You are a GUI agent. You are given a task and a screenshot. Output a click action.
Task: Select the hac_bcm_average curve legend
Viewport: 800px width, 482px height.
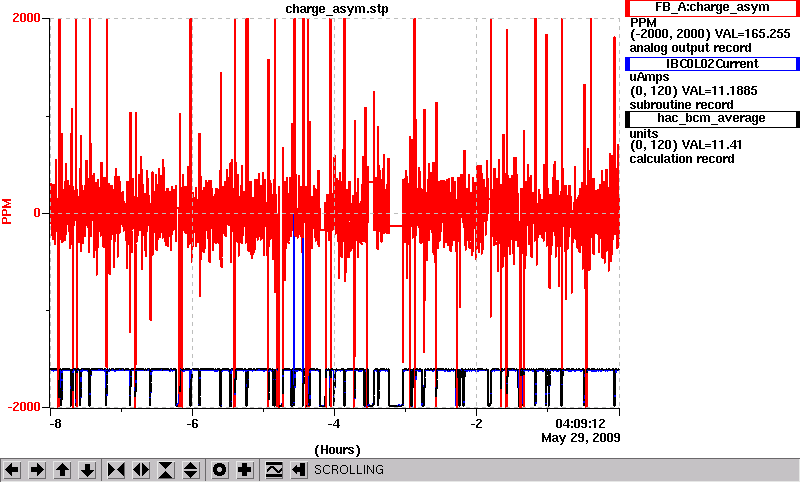pos(712,118)
